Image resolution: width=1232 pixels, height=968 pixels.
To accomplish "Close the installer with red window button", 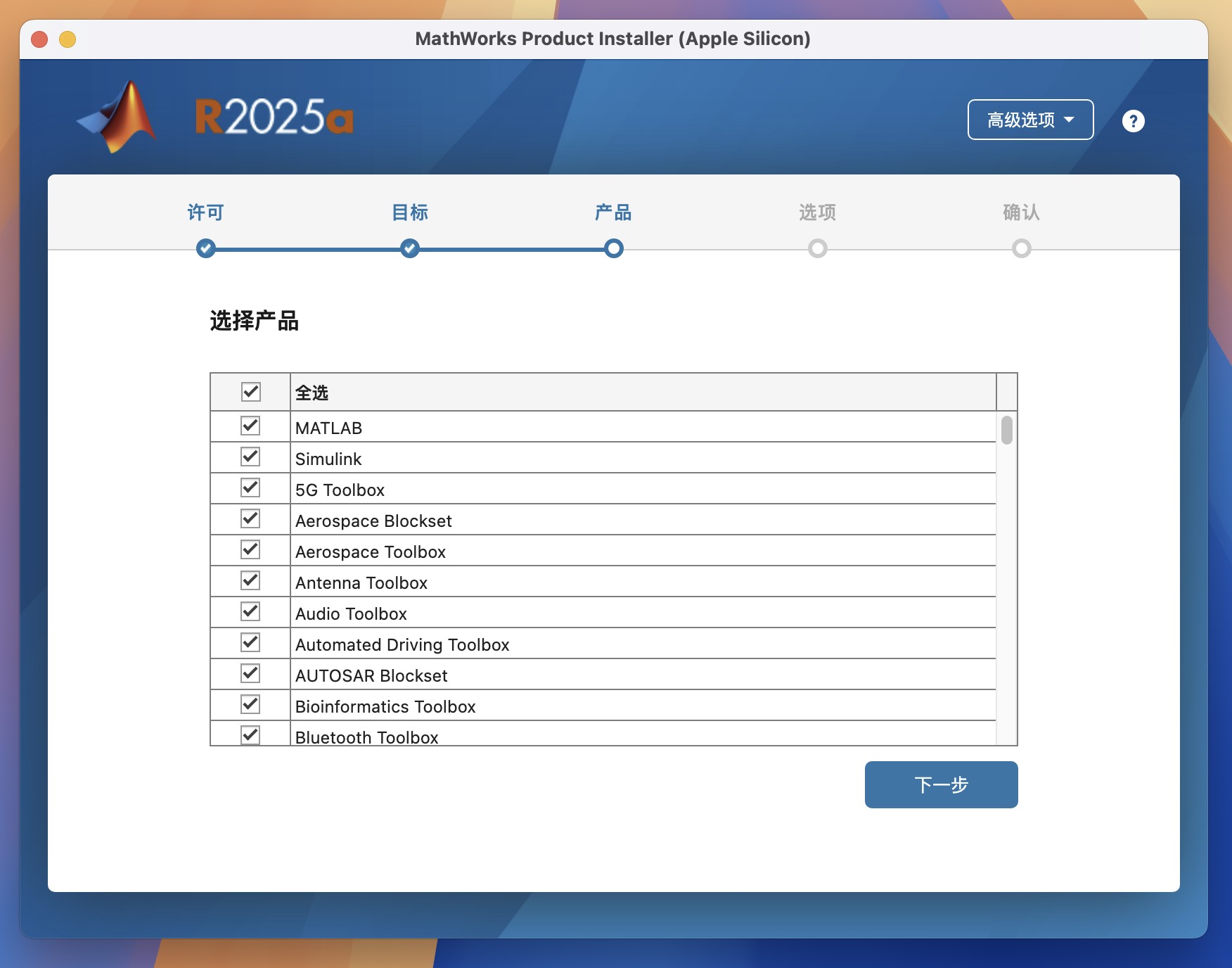I will 39,39.
